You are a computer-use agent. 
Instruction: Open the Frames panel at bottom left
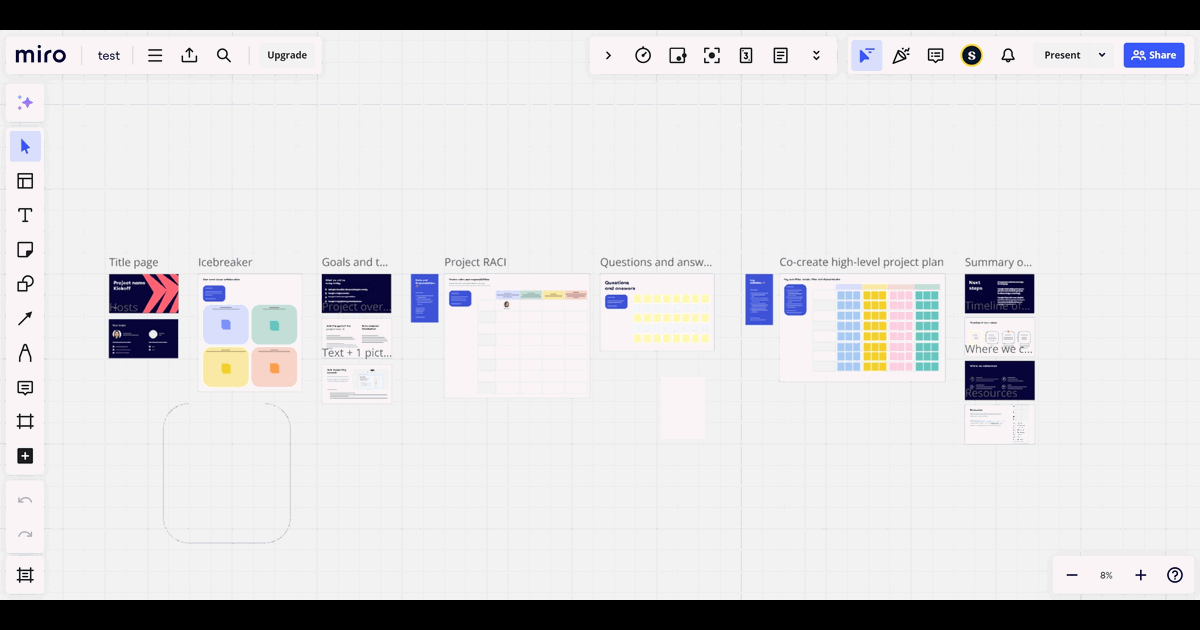pos(25,575)
